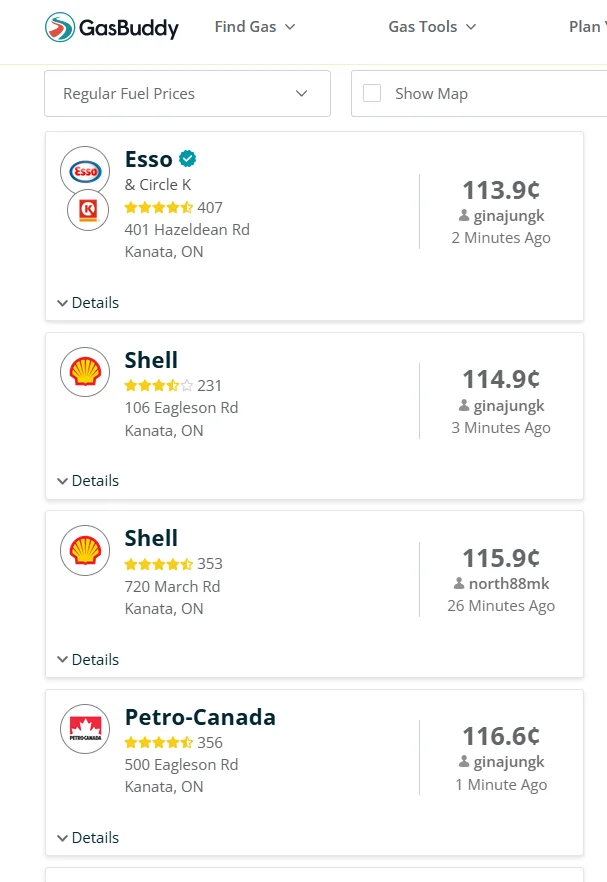Click the user icon beside north88mk

pyautogui.click(x=459, y=584)
